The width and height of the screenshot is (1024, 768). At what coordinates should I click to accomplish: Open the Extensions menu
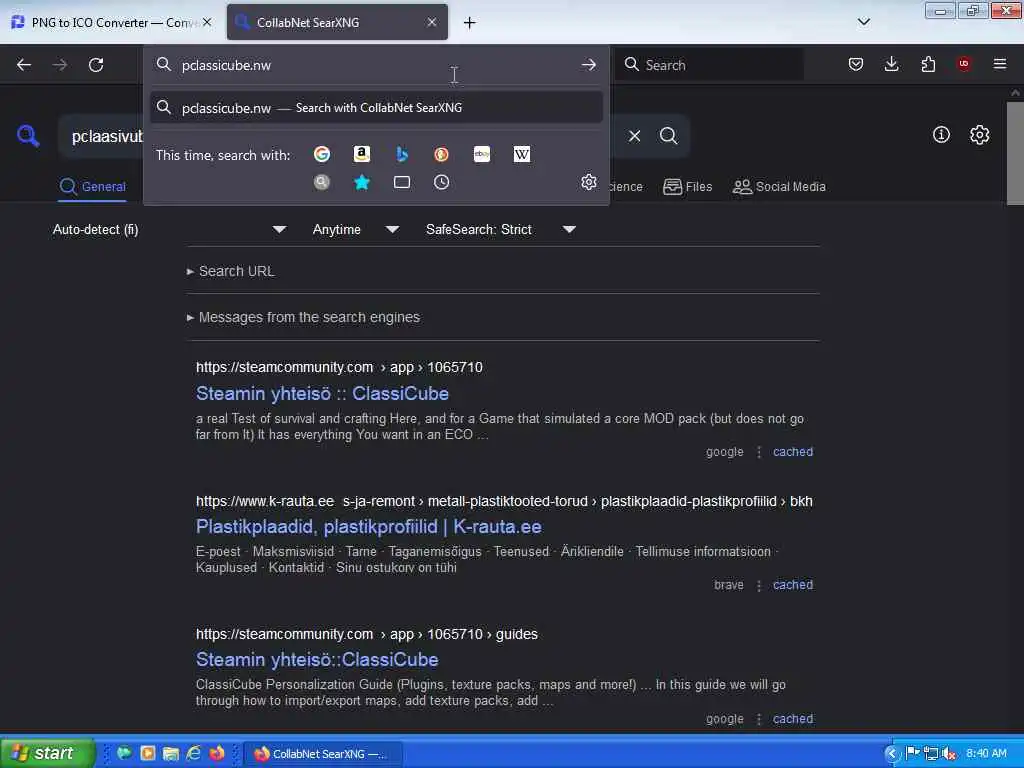coord(928,64)
